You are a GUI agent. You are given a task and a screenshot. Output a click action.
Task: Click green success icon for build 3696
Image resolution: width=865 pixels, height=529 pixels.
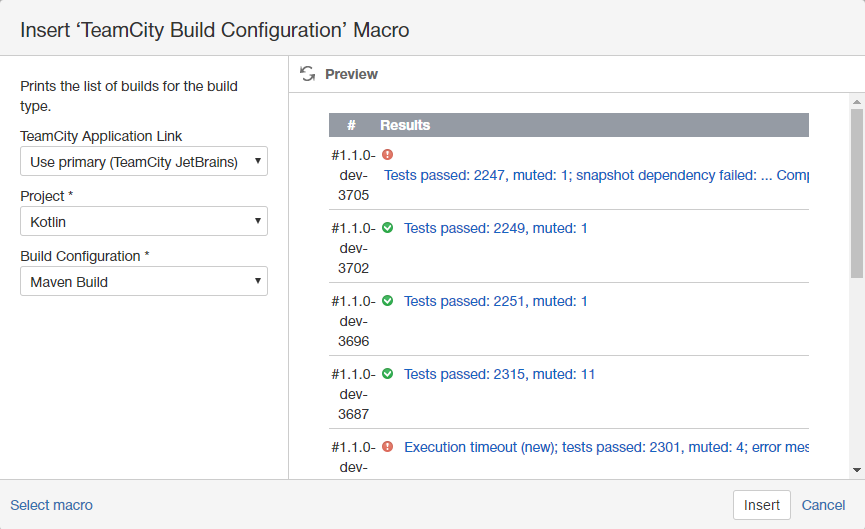click(387, 301)
